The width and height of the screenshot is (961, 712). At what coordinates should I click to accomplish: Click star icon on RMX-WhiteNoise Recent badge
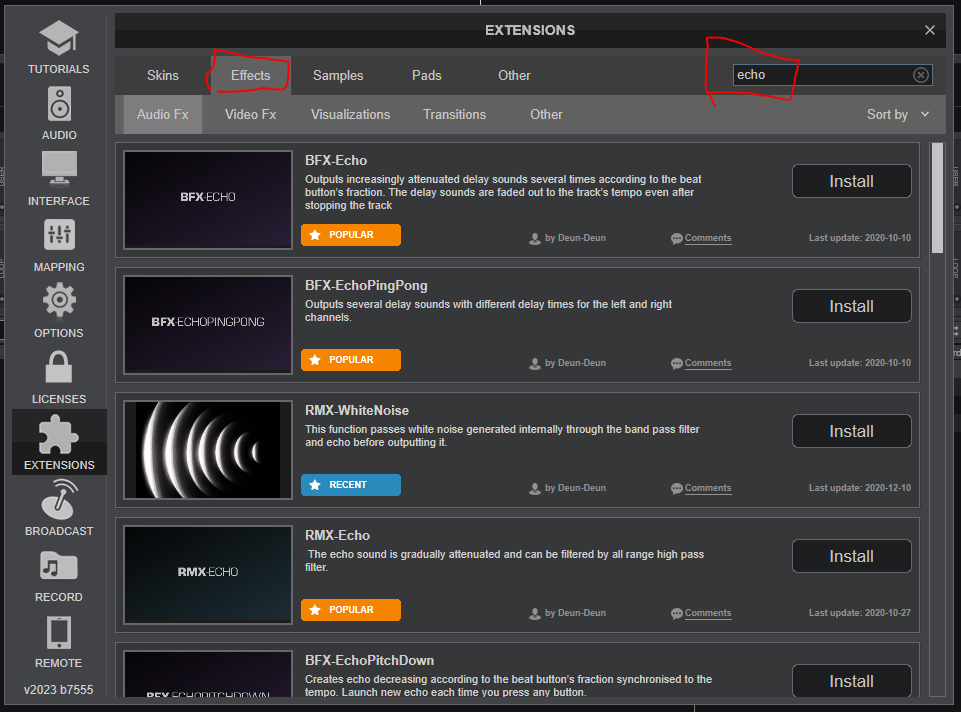pyautogui.click(x=315, y=485)
